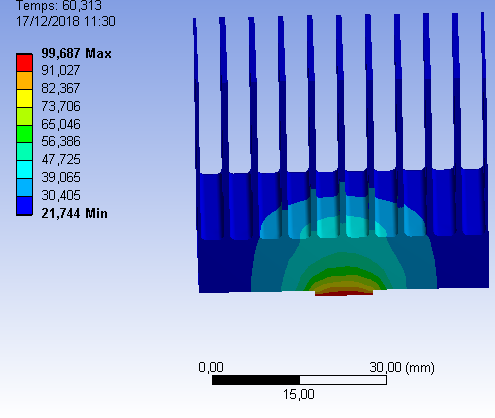Viewport: 495px width, 418px height.
Task: Click the yellow legend color band
Action: 24,98
